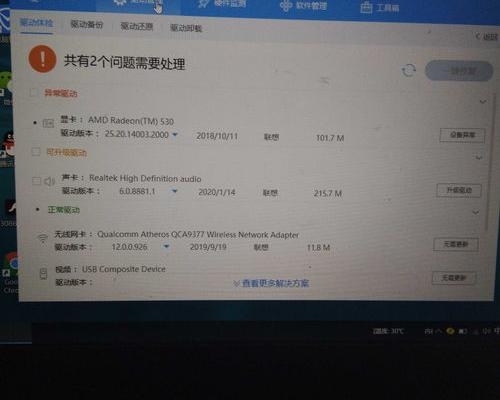The image size is (500, 400).
Task: Click the AMD Radeon graphics card icon
Action: click(48, 123)
